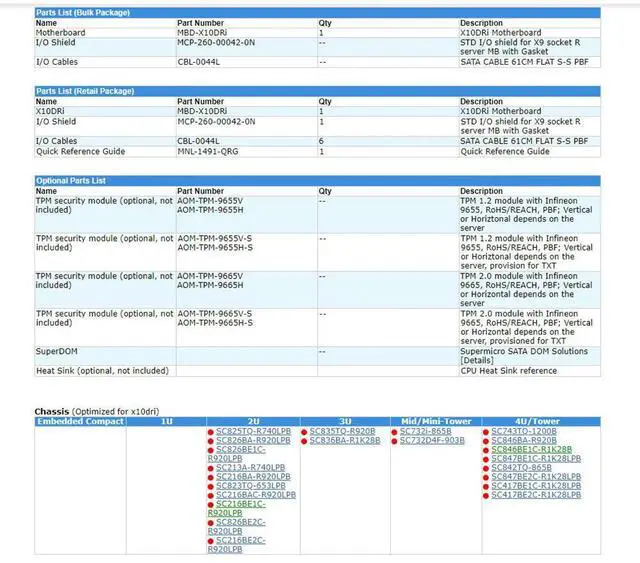Select the 2U chassis column header

pyautogui.click(x=253, y=422)
